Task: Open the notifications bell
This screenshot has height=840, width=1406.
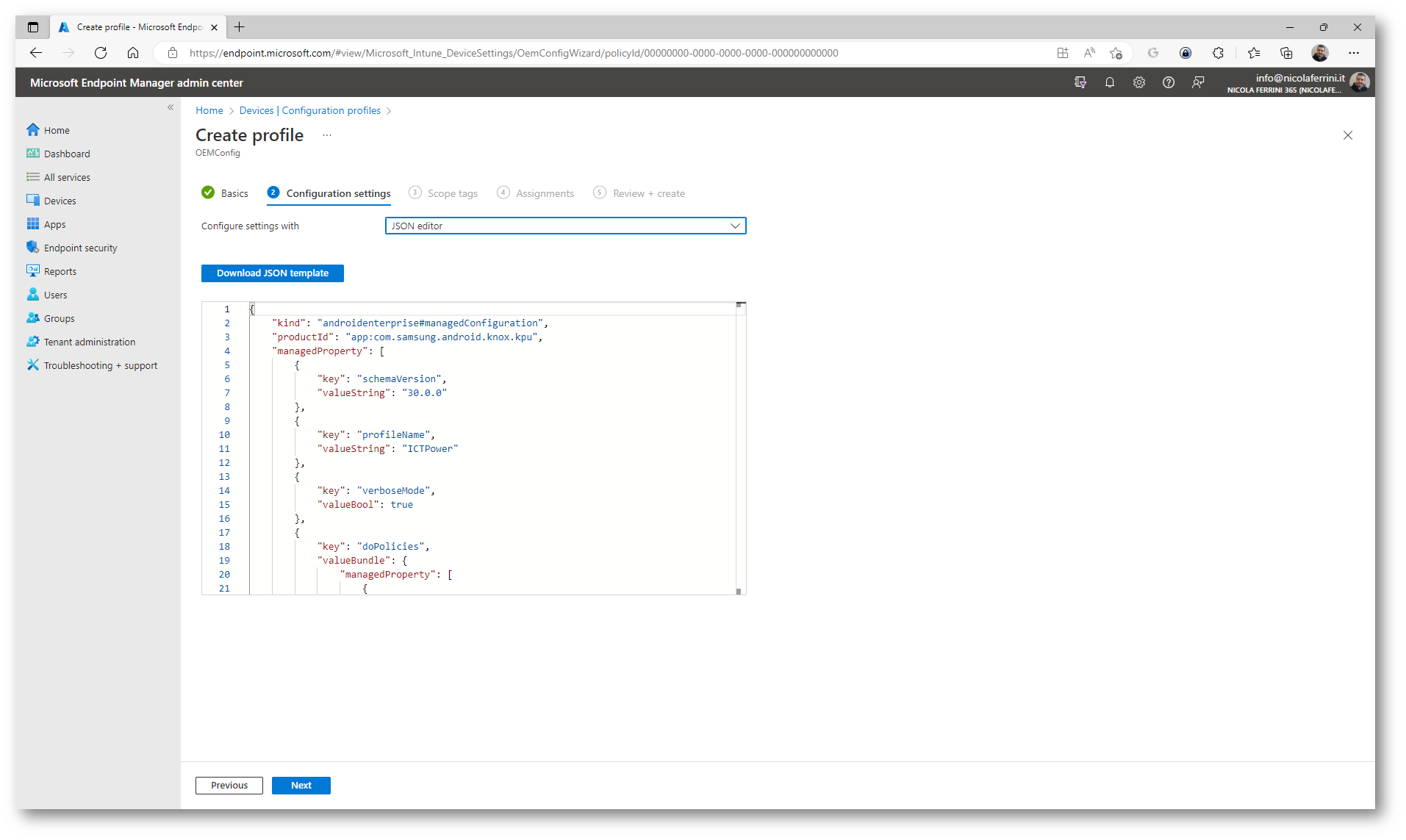Action: click(1110, 82)
